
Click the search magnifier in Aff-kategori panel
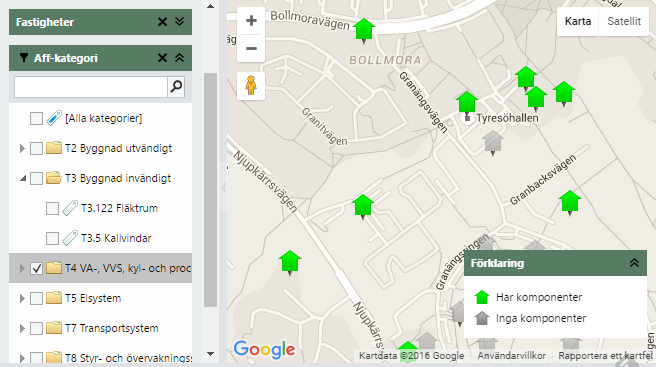(x=176, y=87)
